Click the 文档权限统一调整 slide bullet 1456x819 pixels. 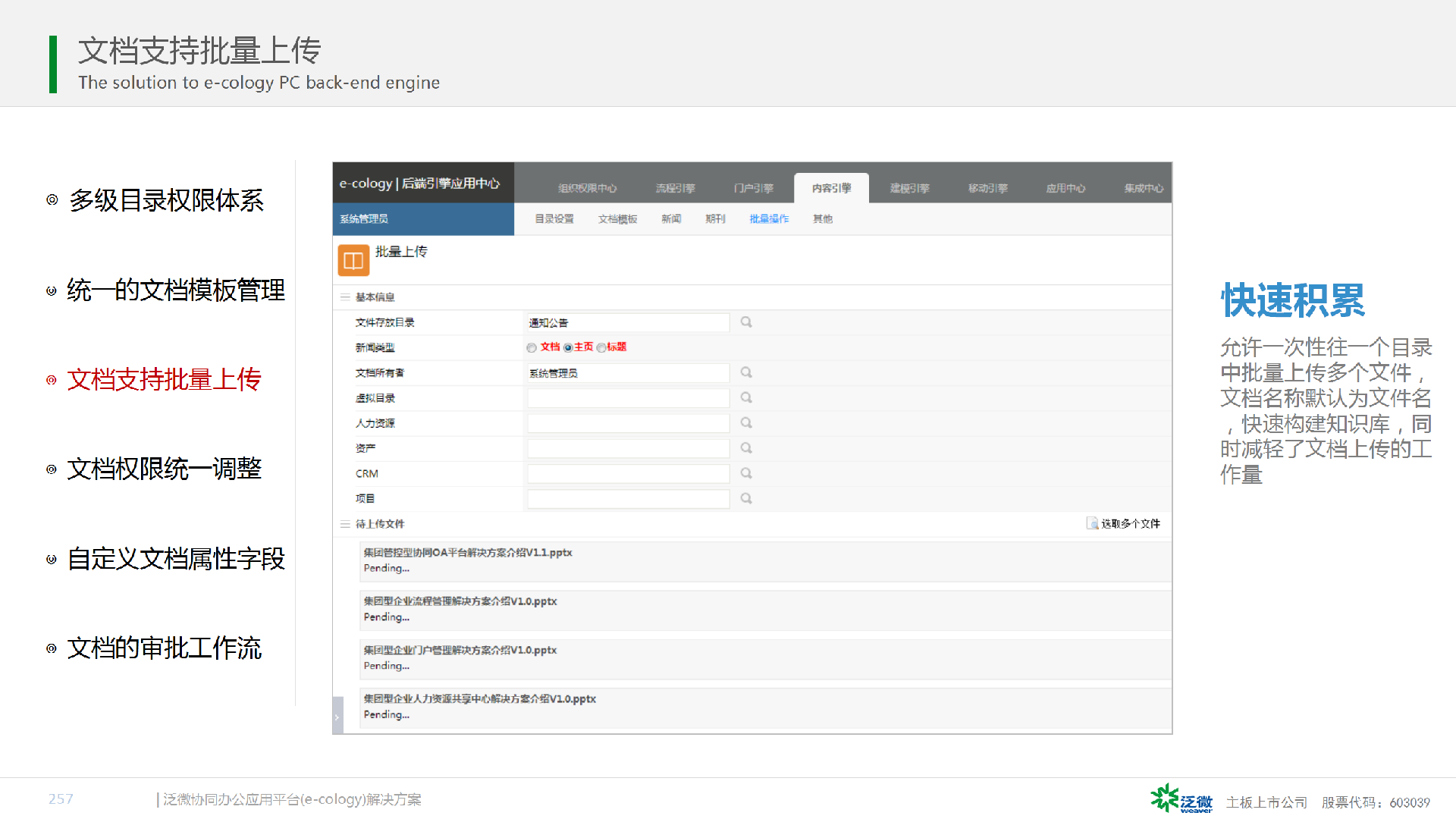pos(164,469)
